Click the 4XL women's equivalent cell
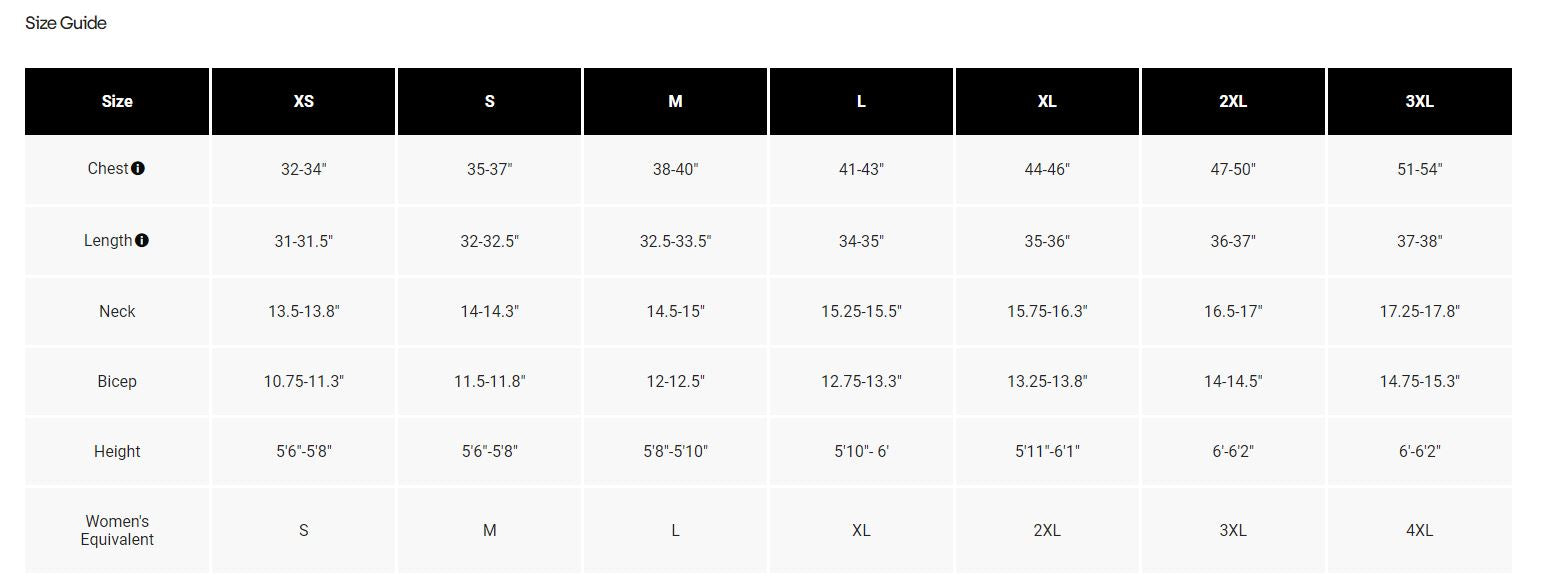1544x581 pixels. [x=1419, y=530]
